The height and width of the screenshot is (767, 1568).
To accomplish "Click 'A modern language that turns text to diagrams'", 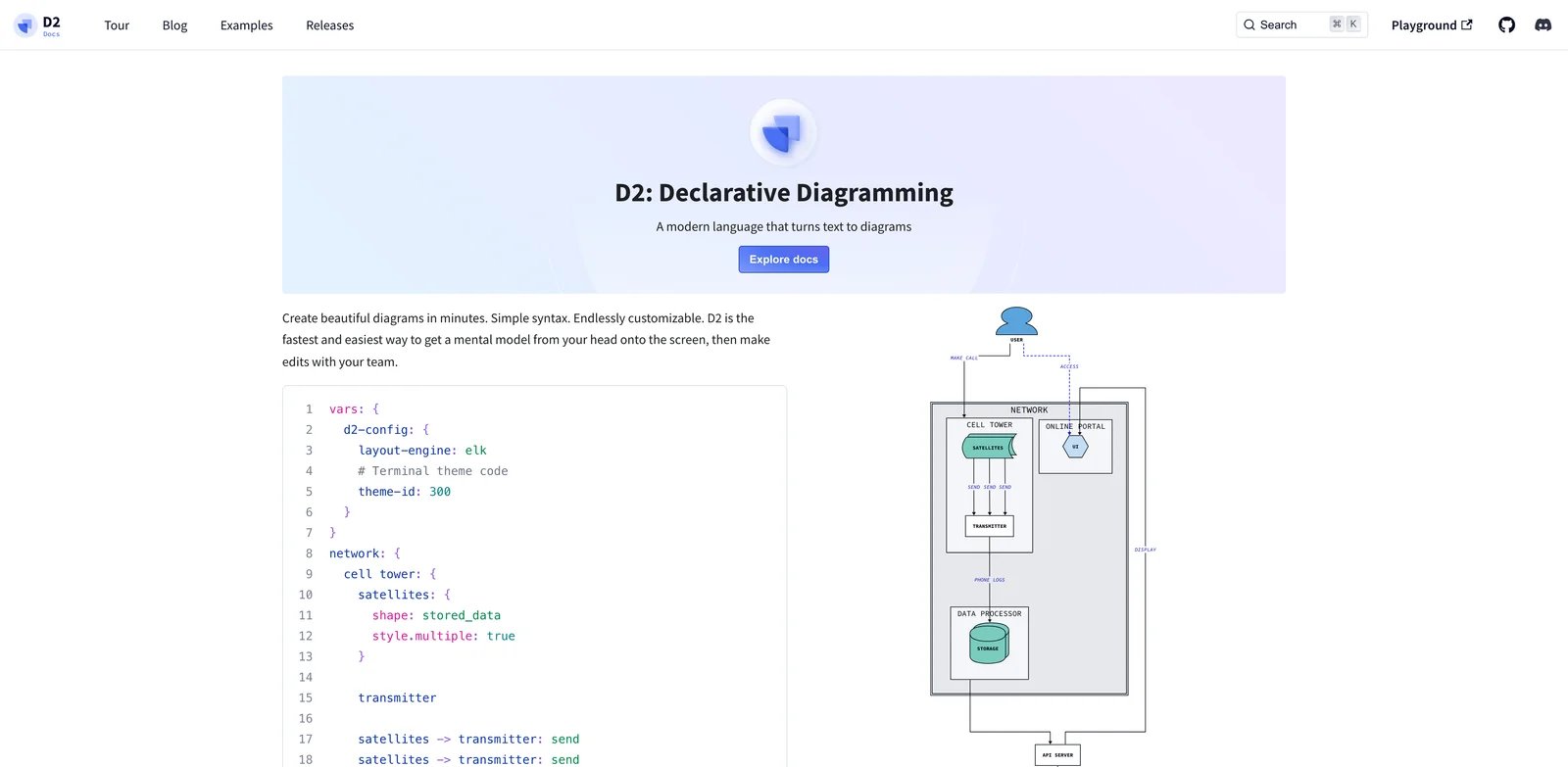I will coord(784,226).
